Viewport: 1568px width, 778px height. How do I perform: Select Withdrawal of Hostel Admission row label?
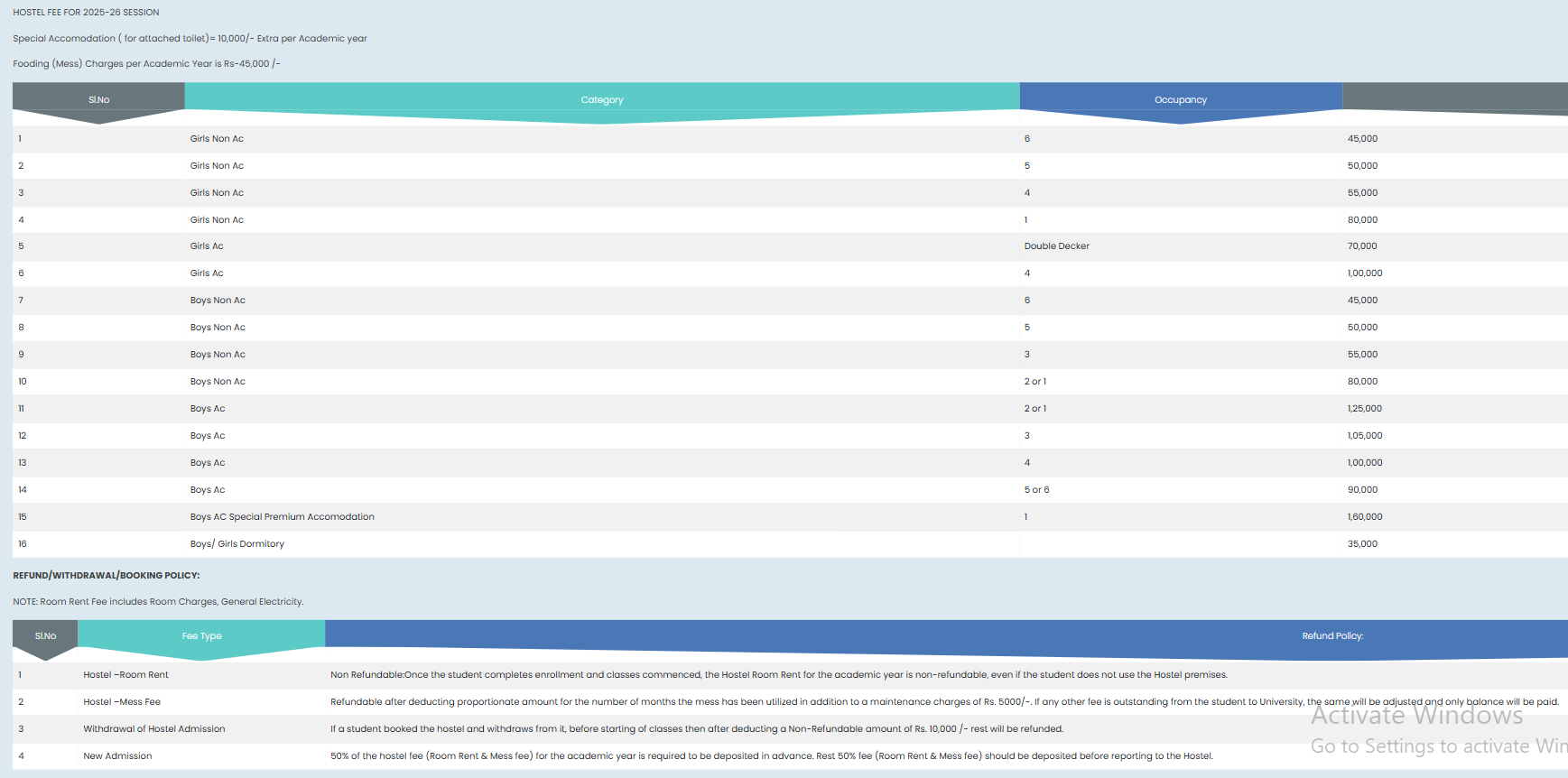coord(153,729)
